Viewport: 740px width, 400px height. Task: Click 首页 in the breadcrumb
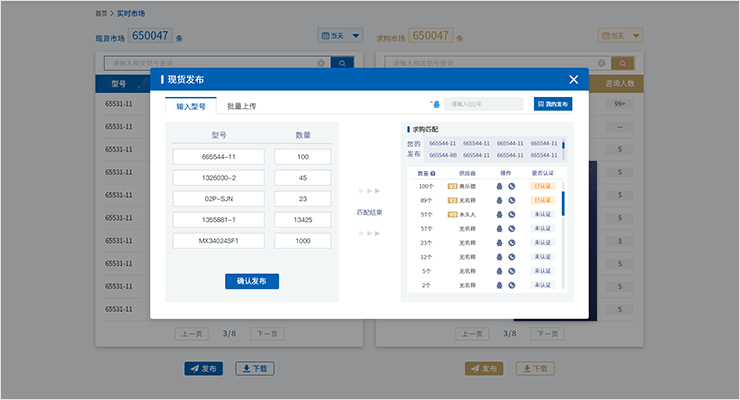101,14
